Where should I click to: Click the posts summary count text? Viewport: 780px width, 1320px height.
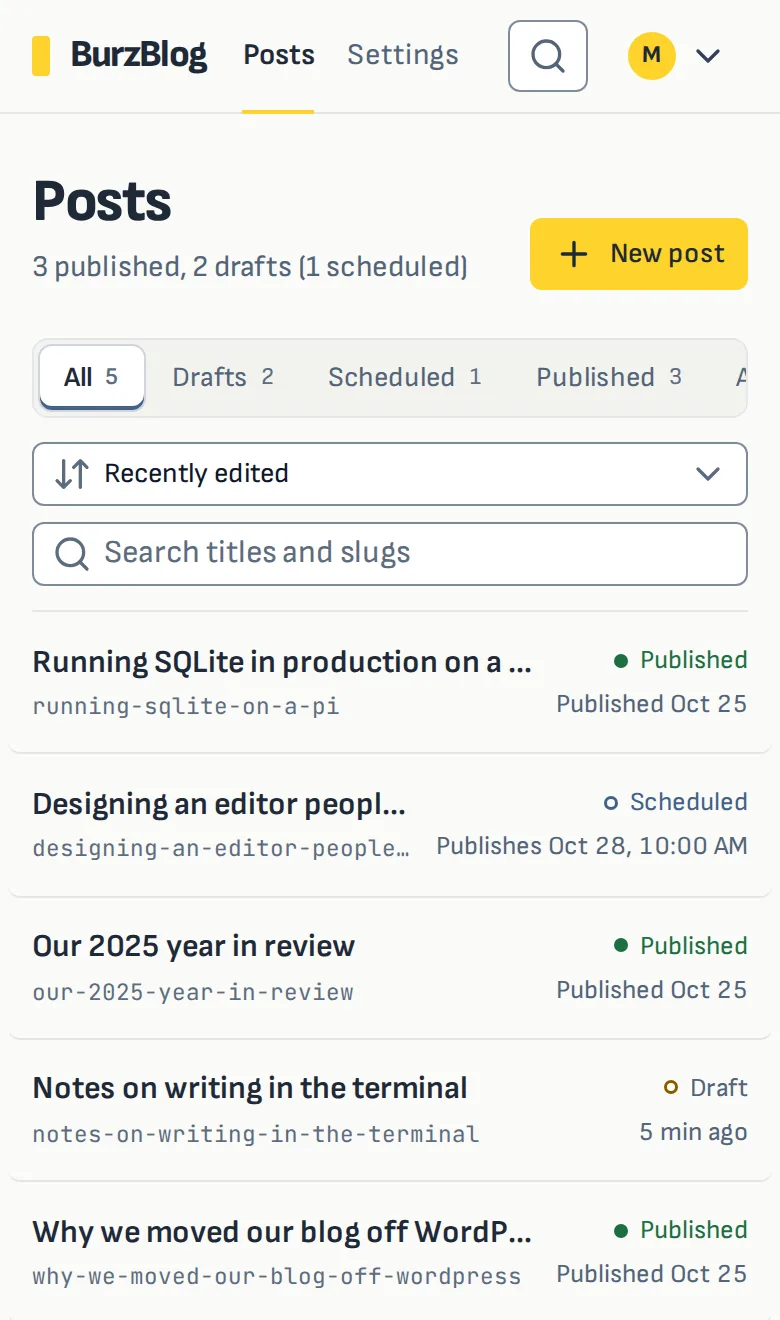pyautogui.click(x=250, y=267)
